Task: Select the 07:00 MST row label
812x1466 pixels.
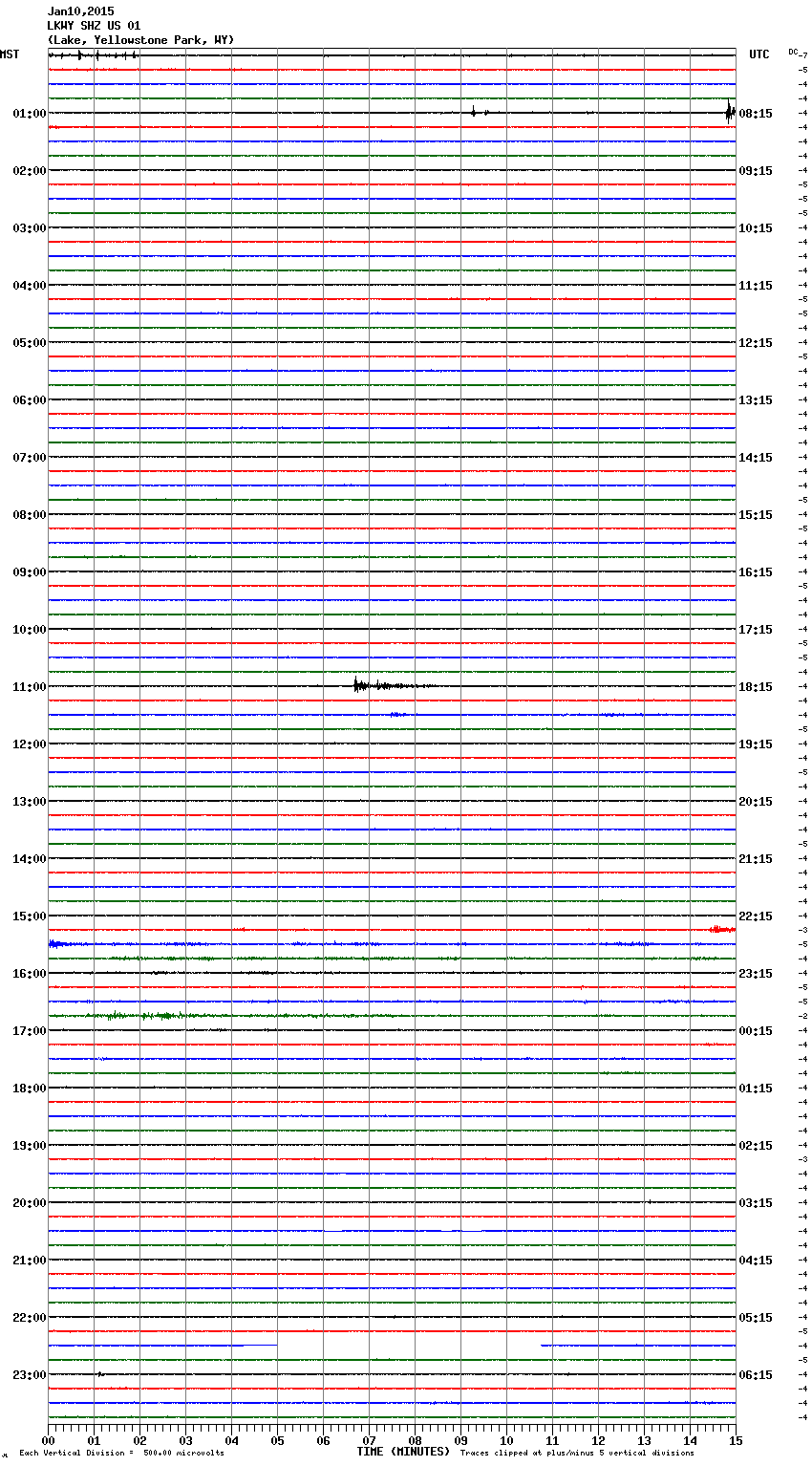Action: (30, 458)
